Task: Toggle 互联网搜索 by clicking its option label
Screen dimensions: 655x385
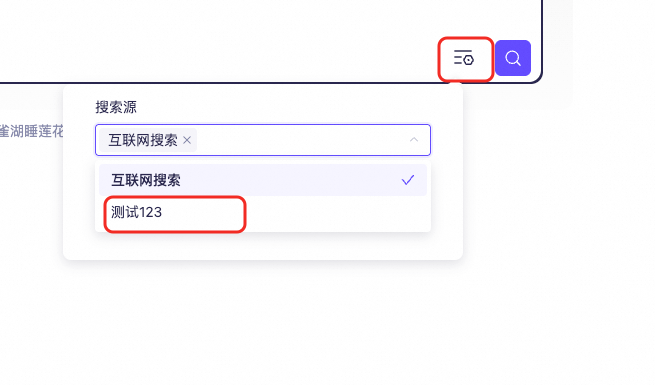Action: 146,180
